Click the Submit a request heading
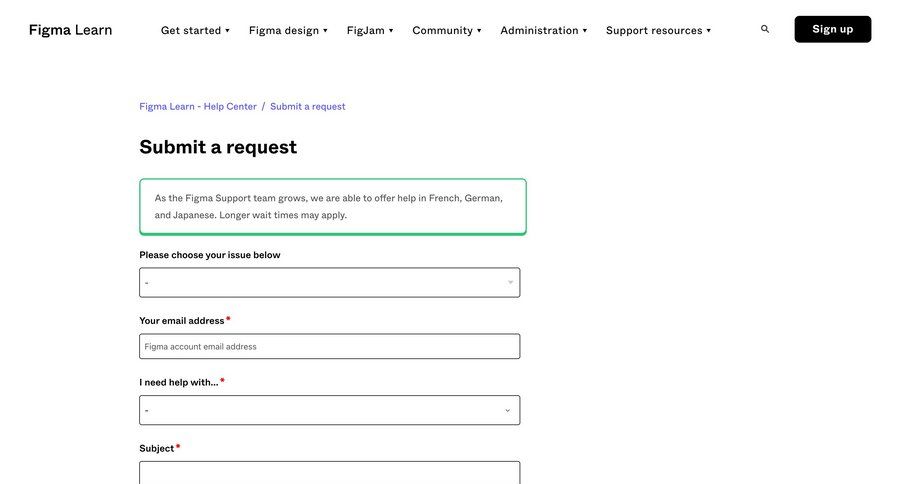The width and height of the screenshot is (900, 484). pos(218,147)
